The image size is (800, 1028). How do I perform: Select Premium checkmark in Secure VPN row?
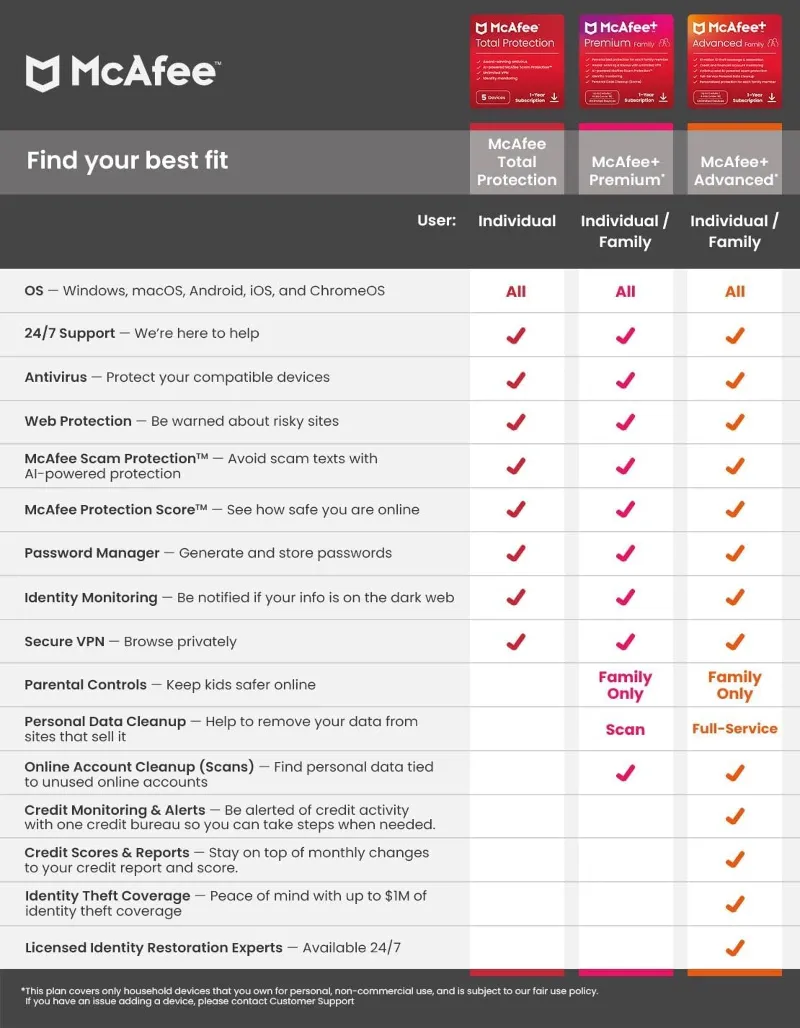click(625, 641)
